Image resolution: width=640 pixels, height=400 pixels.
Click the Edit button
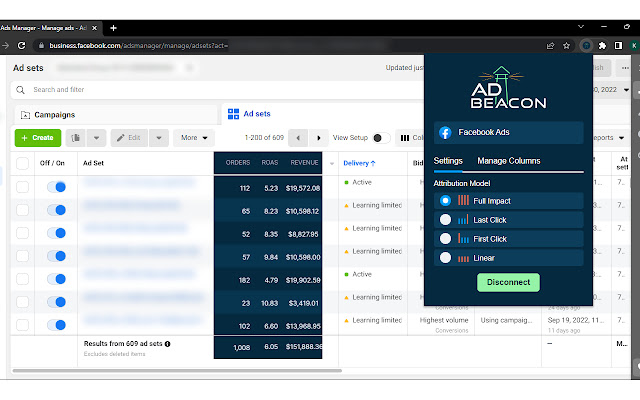point(129,138)
